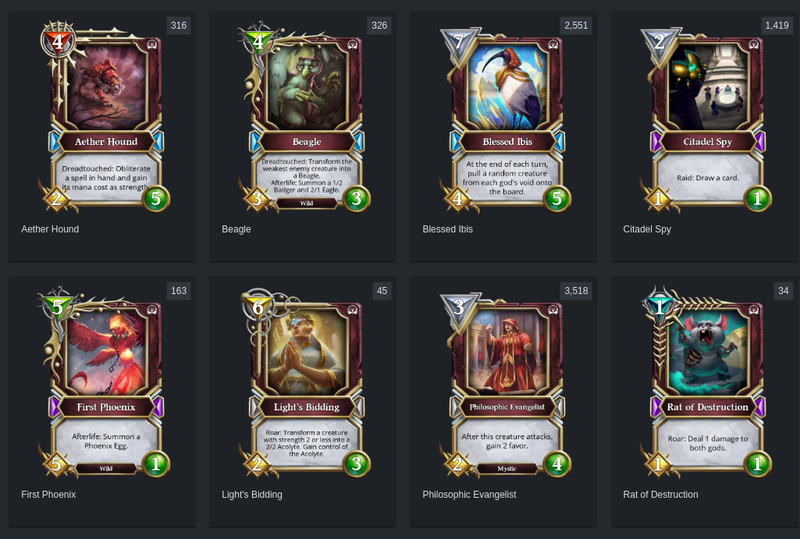The width and height of the screenshot is (800, 539).
Task: Click the 2,551 count badge on Blessed Ibis
Action: (576, 26)
